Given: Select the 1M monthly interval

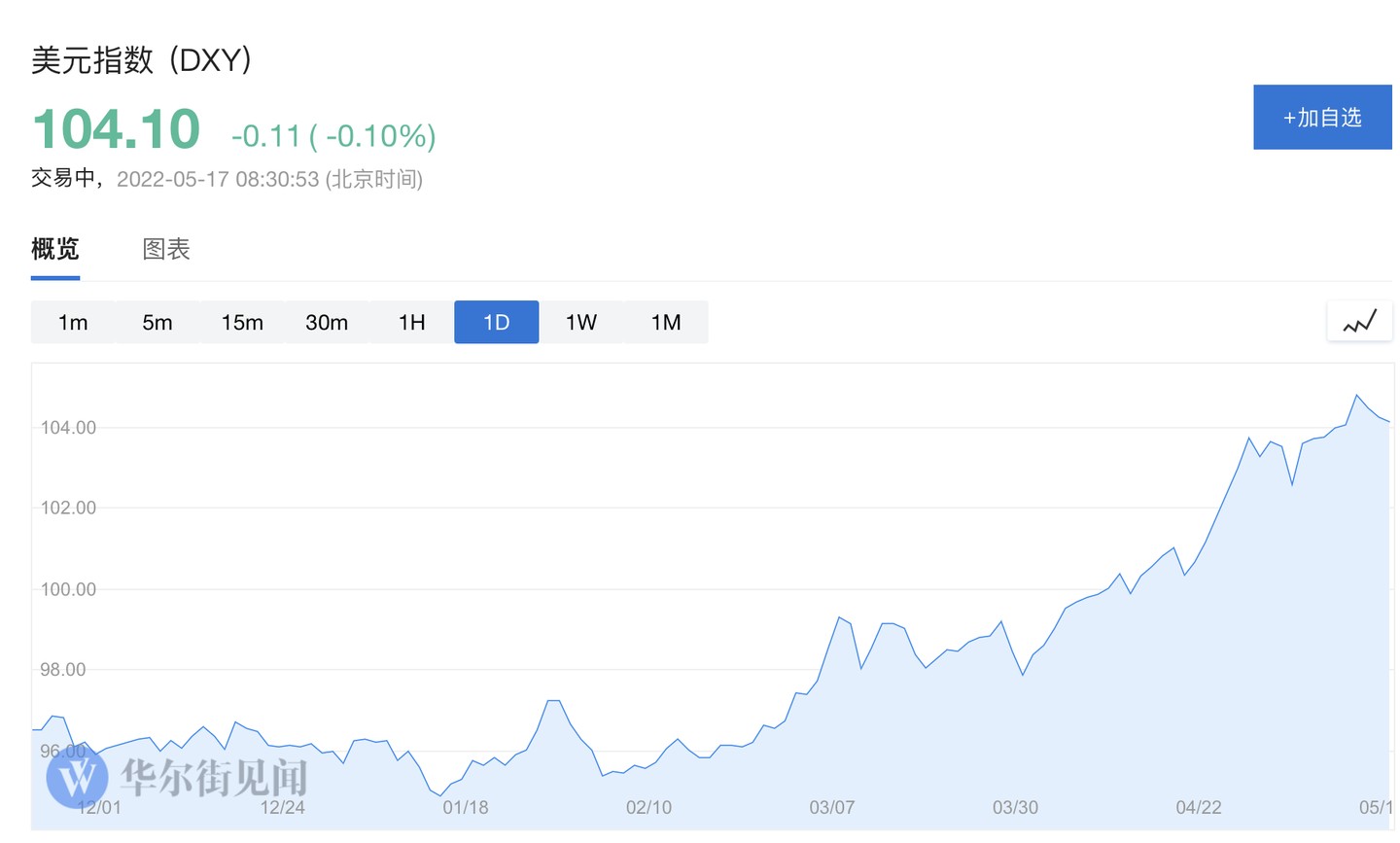Looking at the screenshot, I should [x=666, y=323].
